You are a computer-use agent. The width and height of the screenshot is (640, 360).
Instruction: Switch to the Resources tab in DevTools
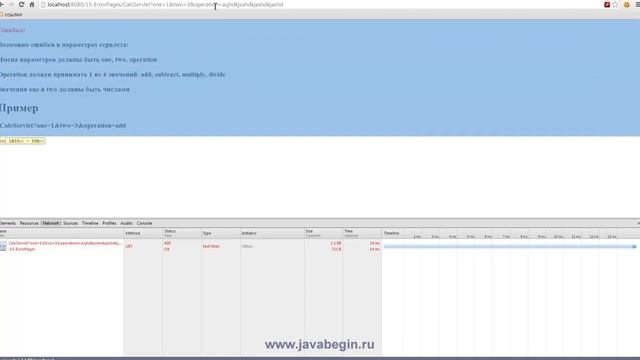coord(29,223)
